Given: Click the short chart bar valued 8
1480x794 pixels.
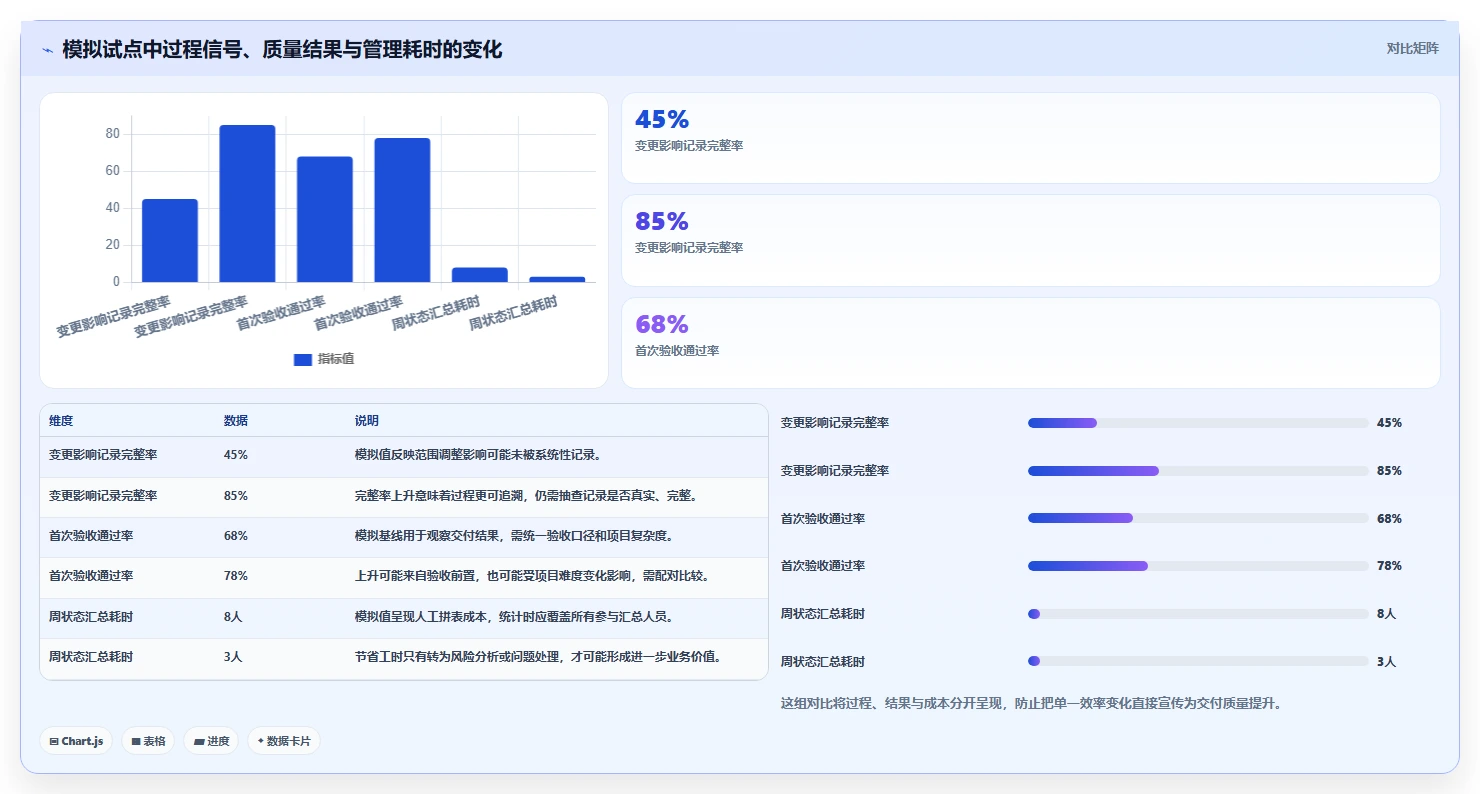Looking at the screenshot, I should click(480, 275).
